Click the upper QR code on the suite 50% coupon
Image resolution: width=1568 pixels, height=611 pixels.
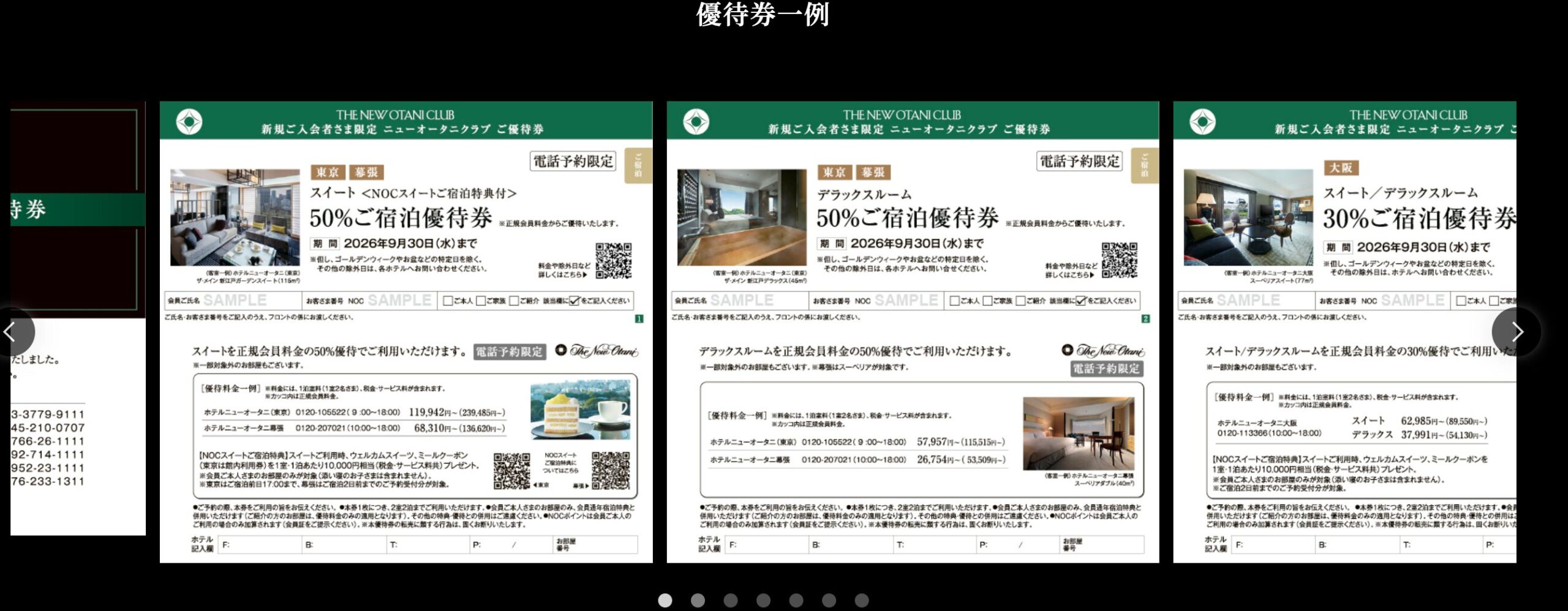coord(613,261)
